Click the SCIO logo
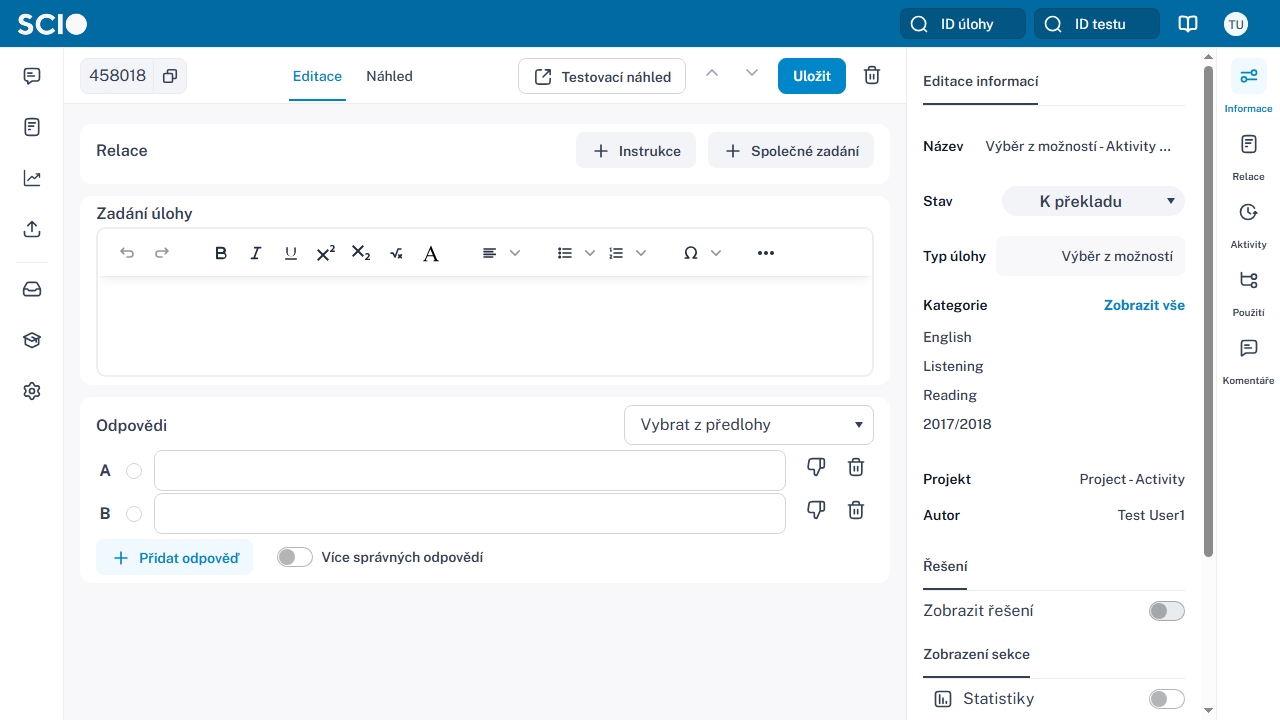Screen dimensions: 1280x720 tap(52, 24)
